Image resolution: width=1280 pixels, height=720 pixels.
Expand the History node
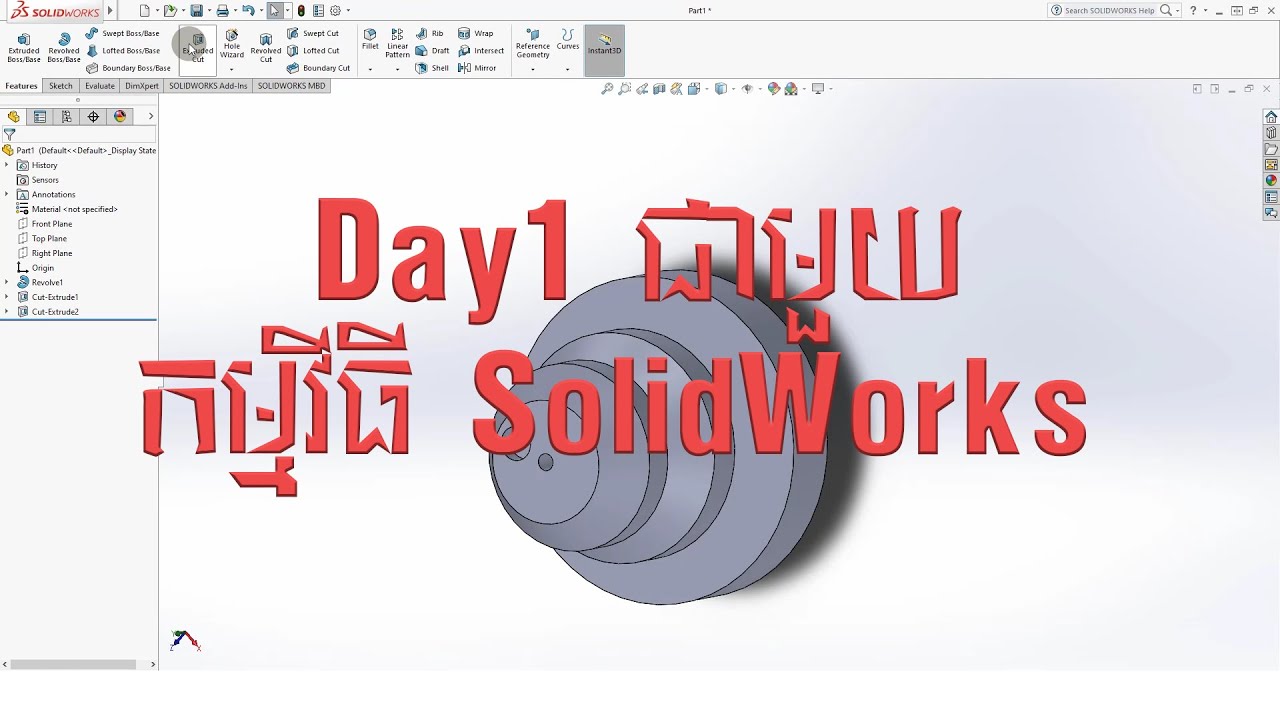click(x=7, y=165)
